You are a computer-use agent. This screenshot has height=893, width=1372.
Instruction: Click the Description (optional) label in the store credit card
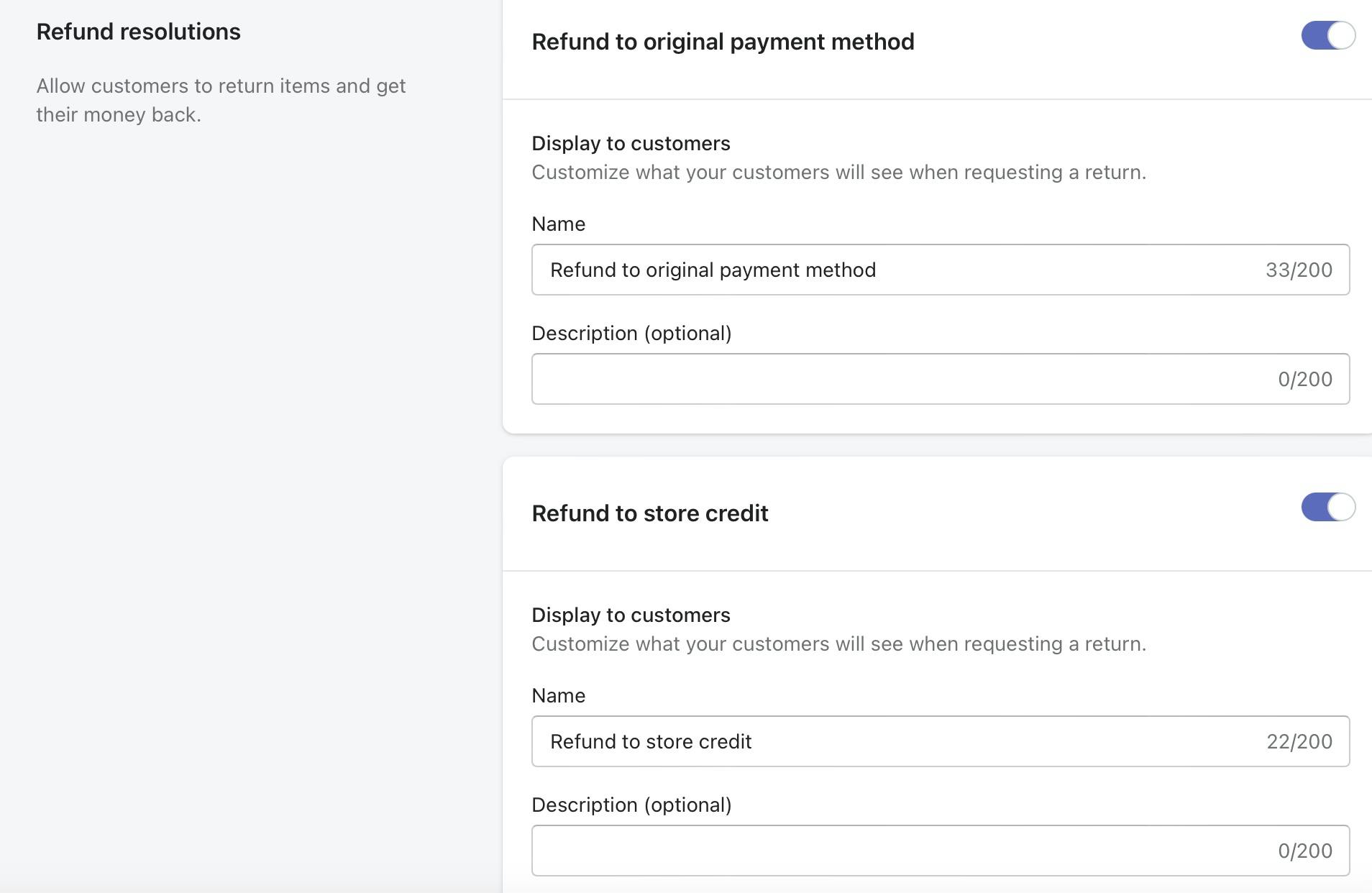[631, 805]
